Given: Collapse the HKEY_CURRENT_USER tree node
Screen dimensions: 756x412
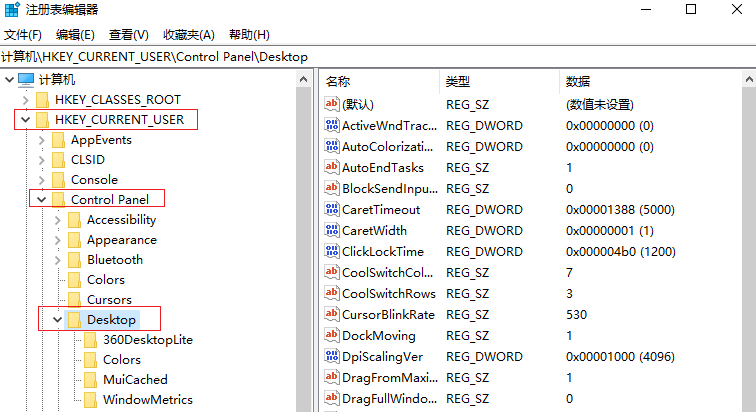Looking at the screenshot, I should coord(25,120).
